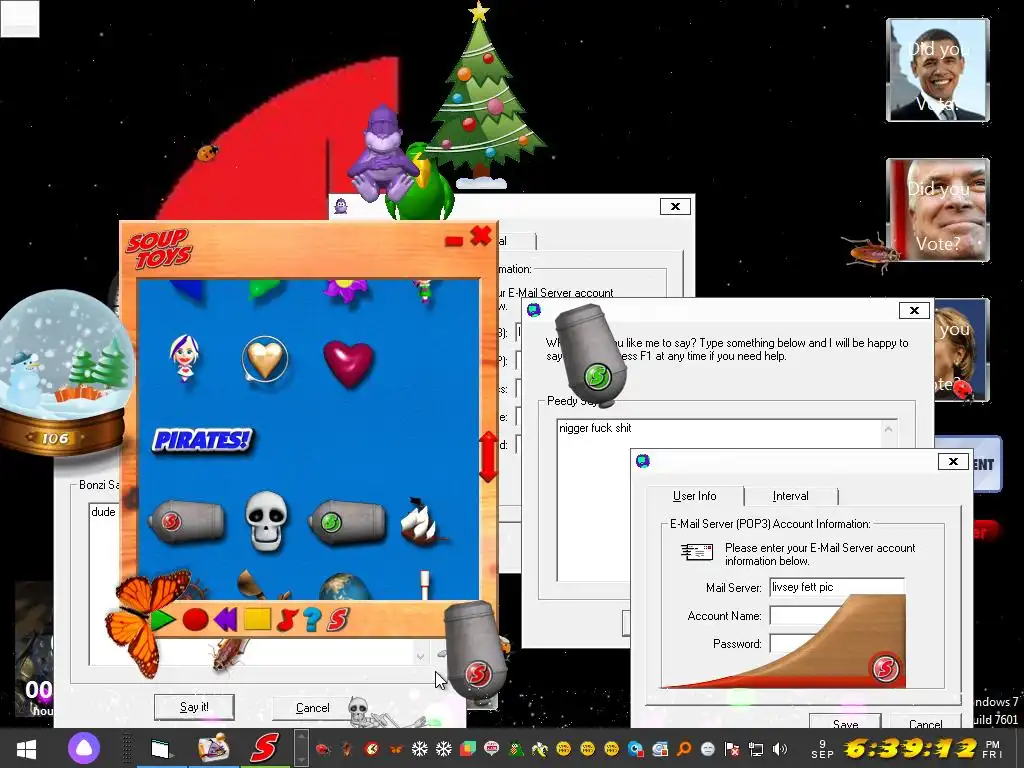Screen dimensions: 1024x768
Task: Open the blue question mark help in Soup Toys
Action: tap(312, 619)
